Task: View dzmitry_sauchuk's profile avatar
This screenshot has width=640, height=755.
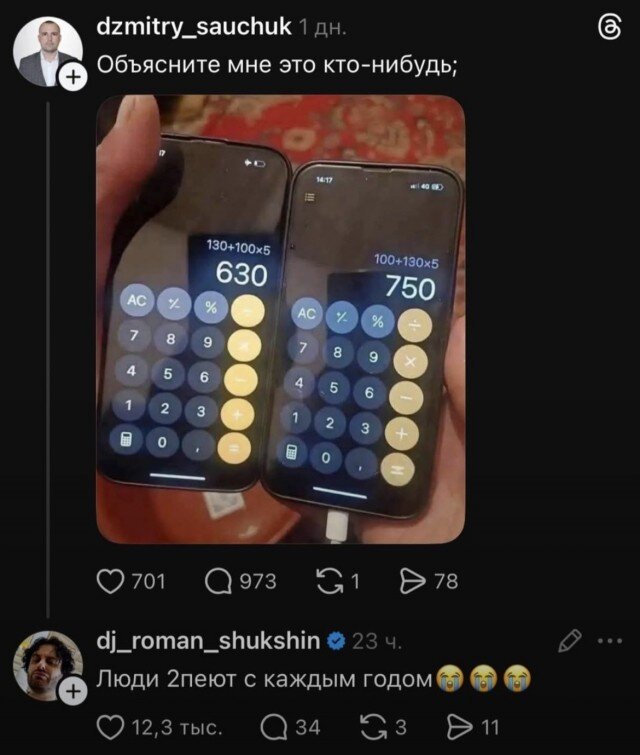Action: [x=47, y=52]
